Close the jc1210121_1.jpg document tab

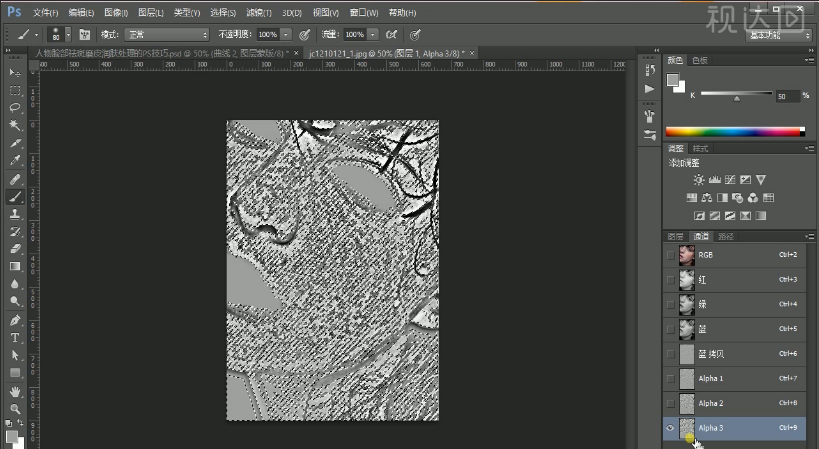tap(472, 53)
